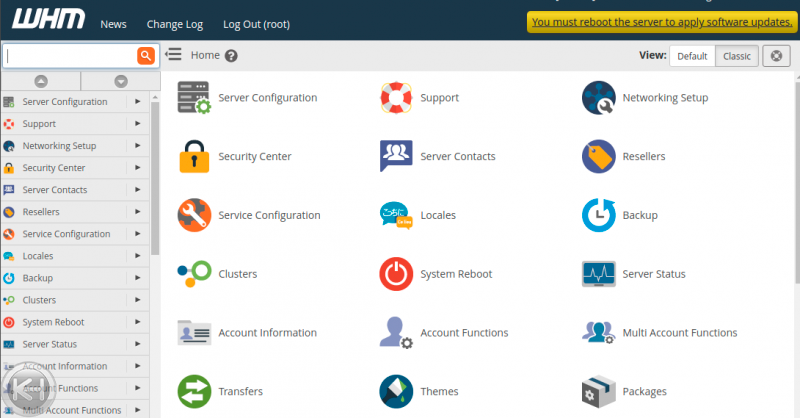Open the Locales speech bubble icon
Screen dimensions: 800x418
pyautogui.click(x=396, y=215)
